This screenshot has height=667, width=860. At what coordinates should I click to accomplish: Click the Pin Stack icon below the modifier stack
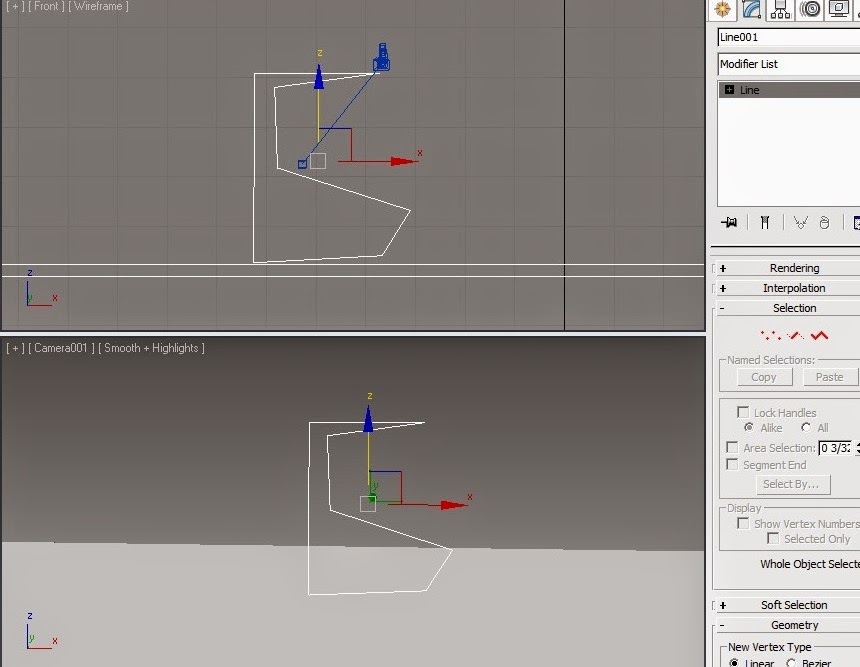pos(728,221)
